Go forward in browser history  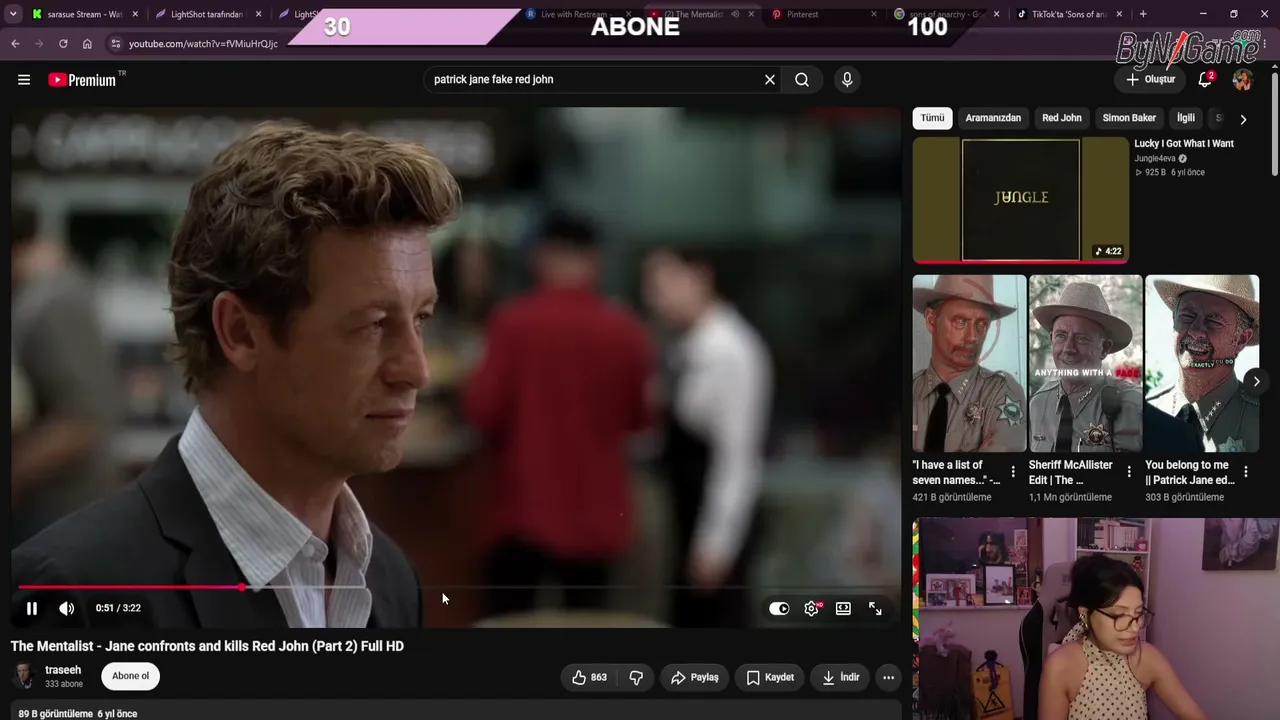coord(39,44)
